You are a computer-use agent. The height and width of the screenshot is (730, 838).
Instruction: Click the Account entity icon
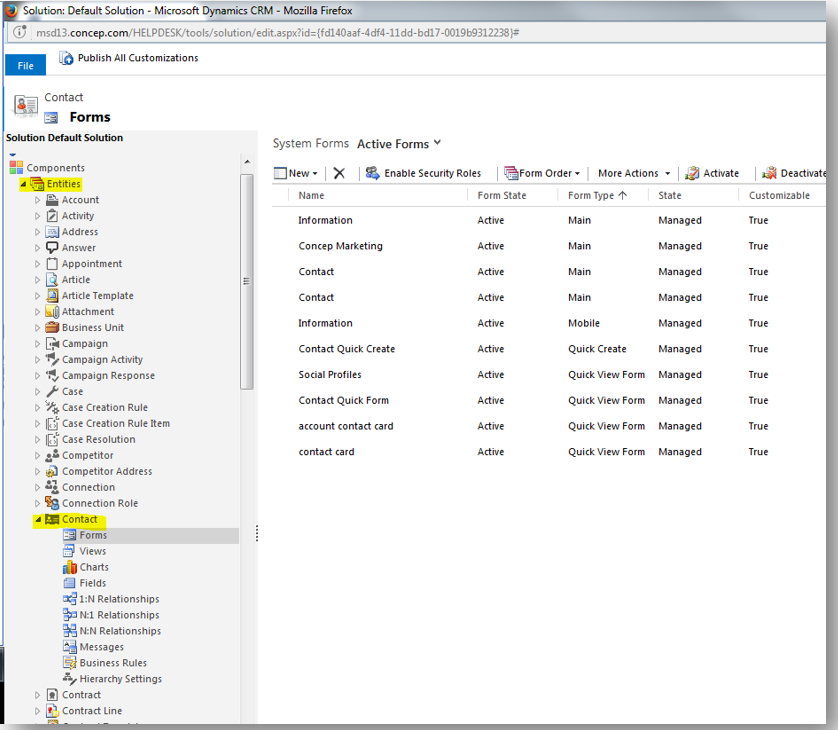coord(52,200)
